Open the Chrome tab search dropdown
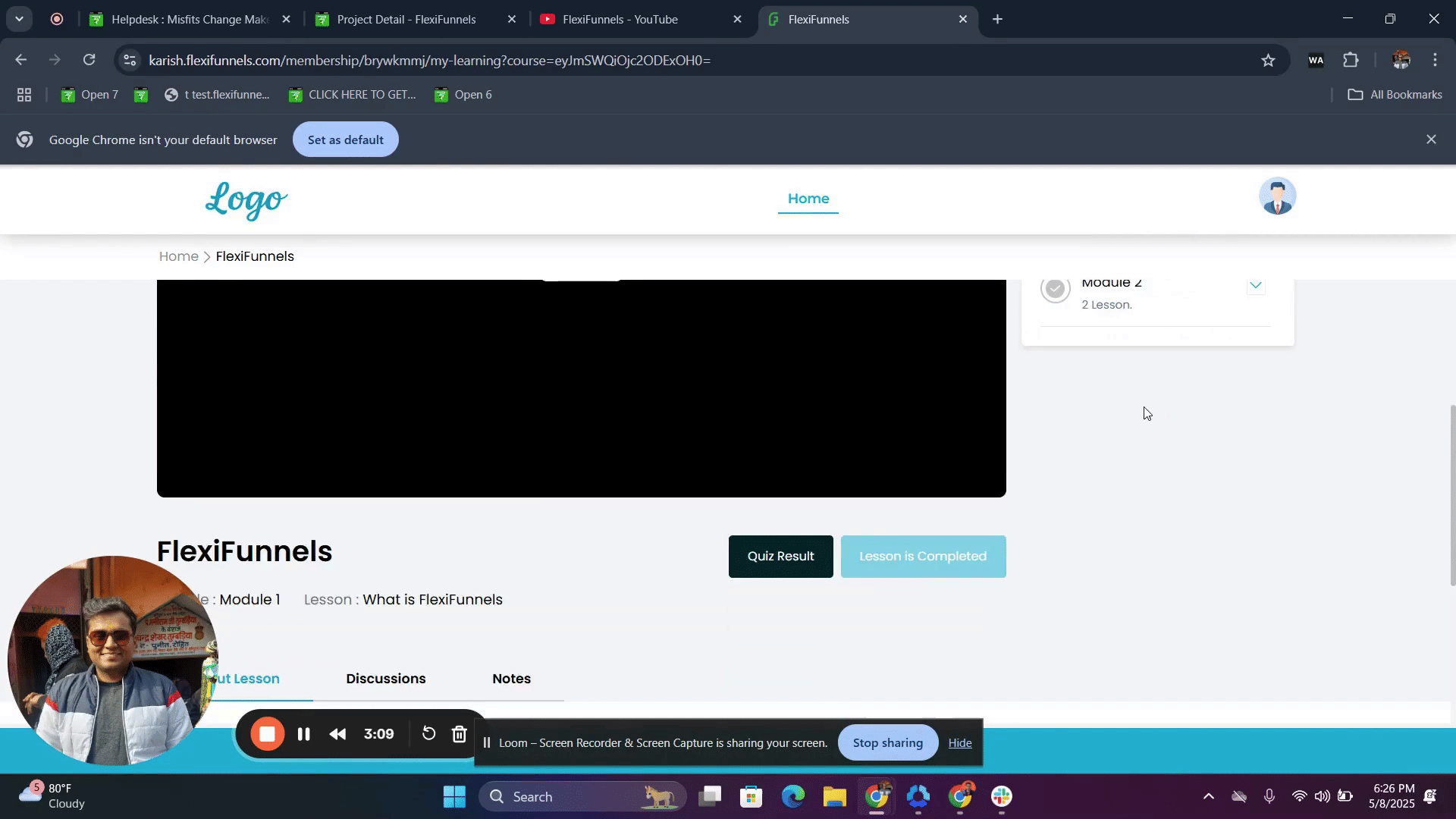Viewport: 1456px width, 819px height. (x=19, y=19)
